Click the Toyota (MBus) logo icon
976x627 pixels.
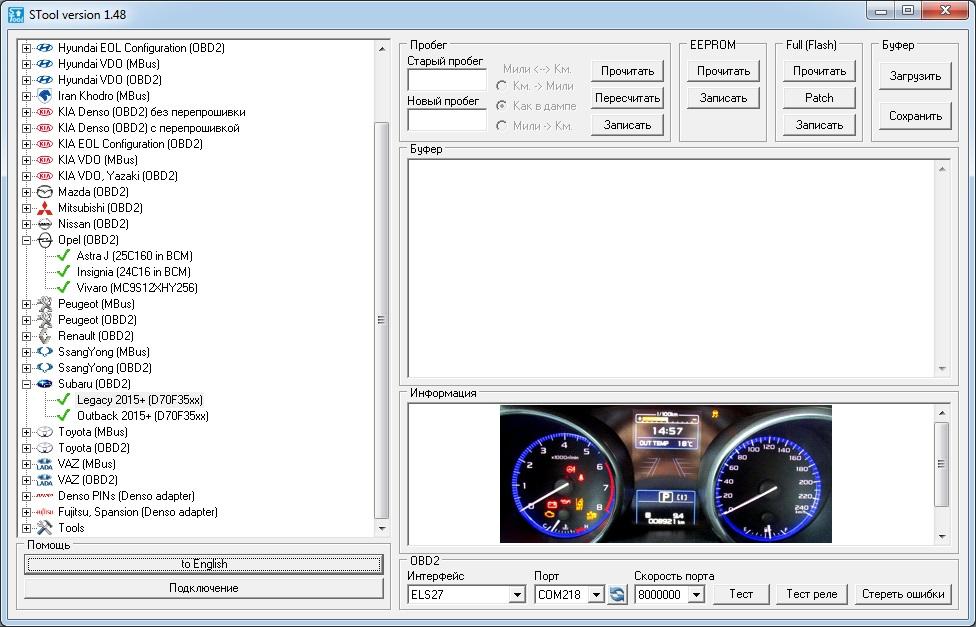tap(44, 431)
